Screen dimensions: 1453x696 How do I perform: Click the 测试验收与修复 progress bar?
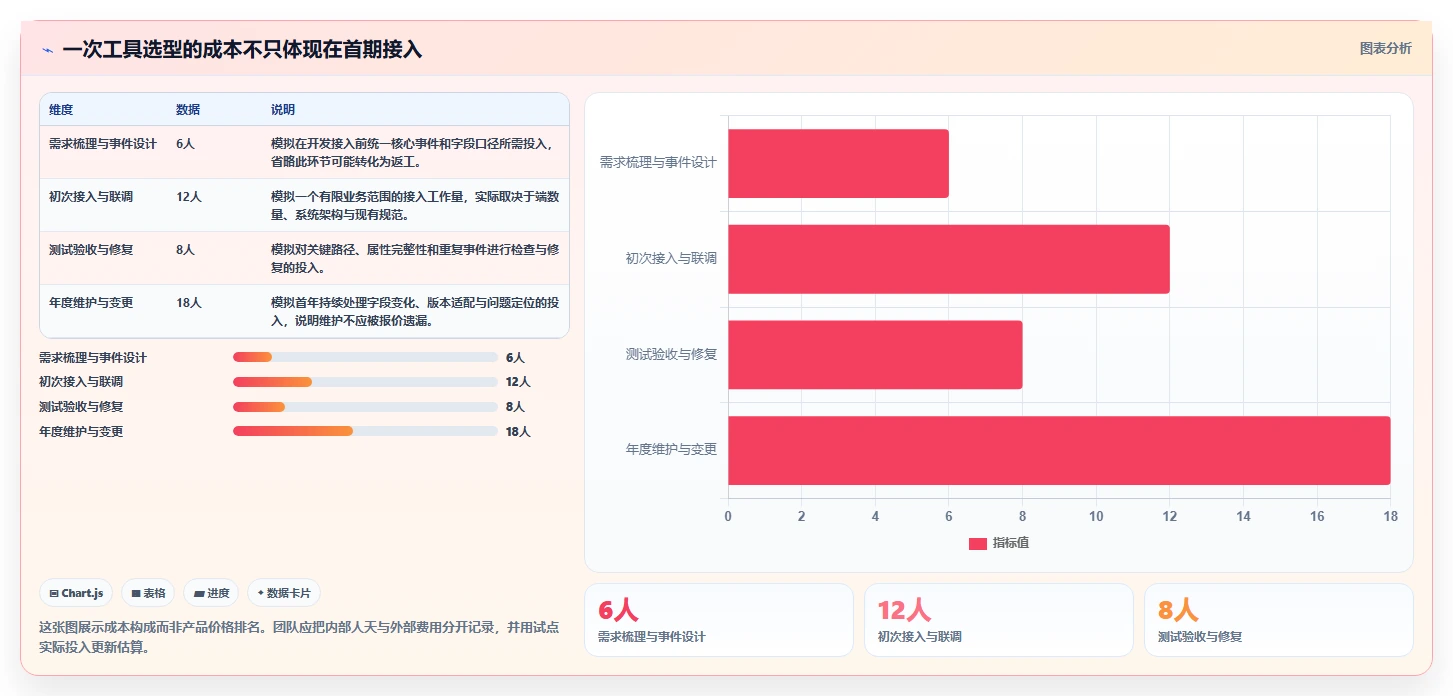(x=365, y=407)
